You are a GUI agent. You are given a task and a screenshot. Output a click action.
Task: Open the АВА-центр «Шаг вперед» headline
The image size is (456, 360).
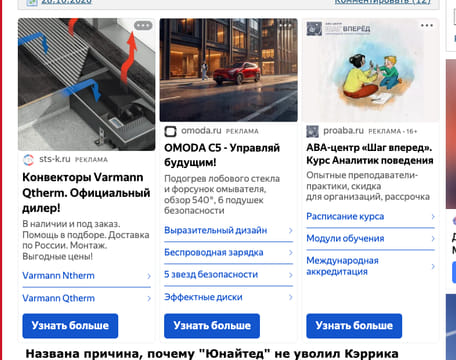[x=370, y=154]
